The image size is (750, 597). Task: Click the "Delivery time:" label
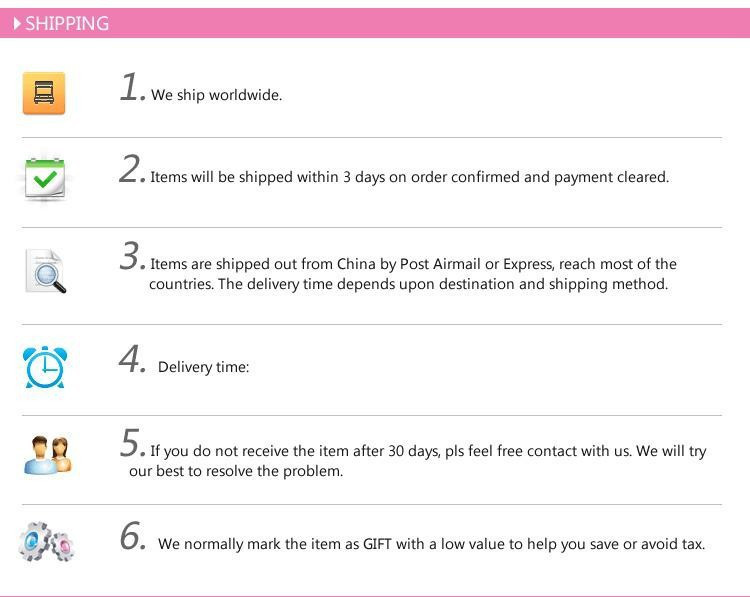click(204, 367)
